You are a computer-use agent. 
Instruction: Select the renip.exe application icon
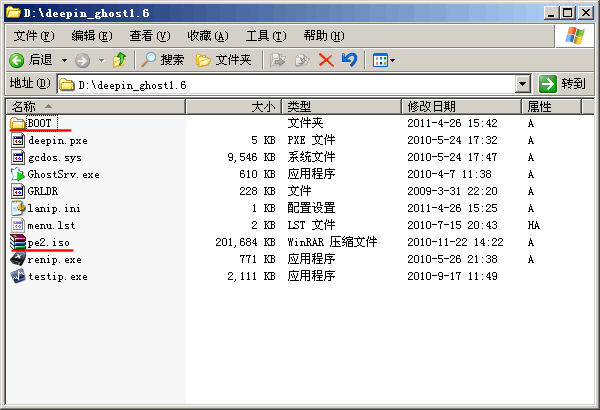[18, 259]
